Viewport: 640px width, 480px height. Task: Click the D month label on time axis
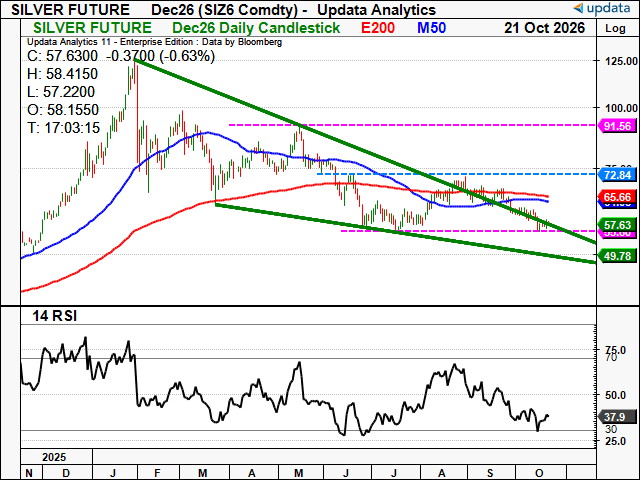click(x=66, y=473)
